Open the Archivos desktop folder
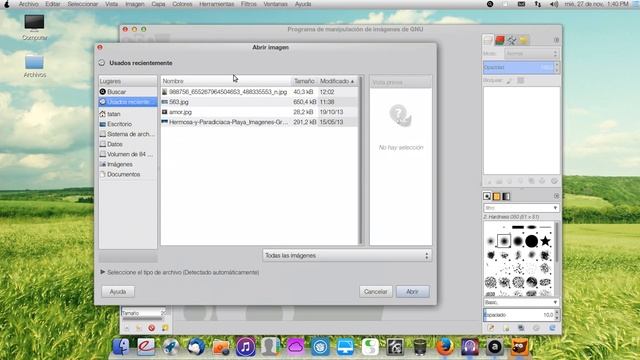The width and height of the screenshot is (640, 360). tap(34, 66)
